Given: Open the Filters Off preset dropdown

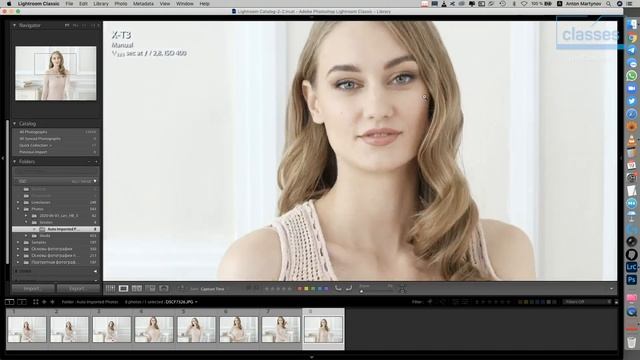Looking at the screenshot, I should (x=587, y=302).
